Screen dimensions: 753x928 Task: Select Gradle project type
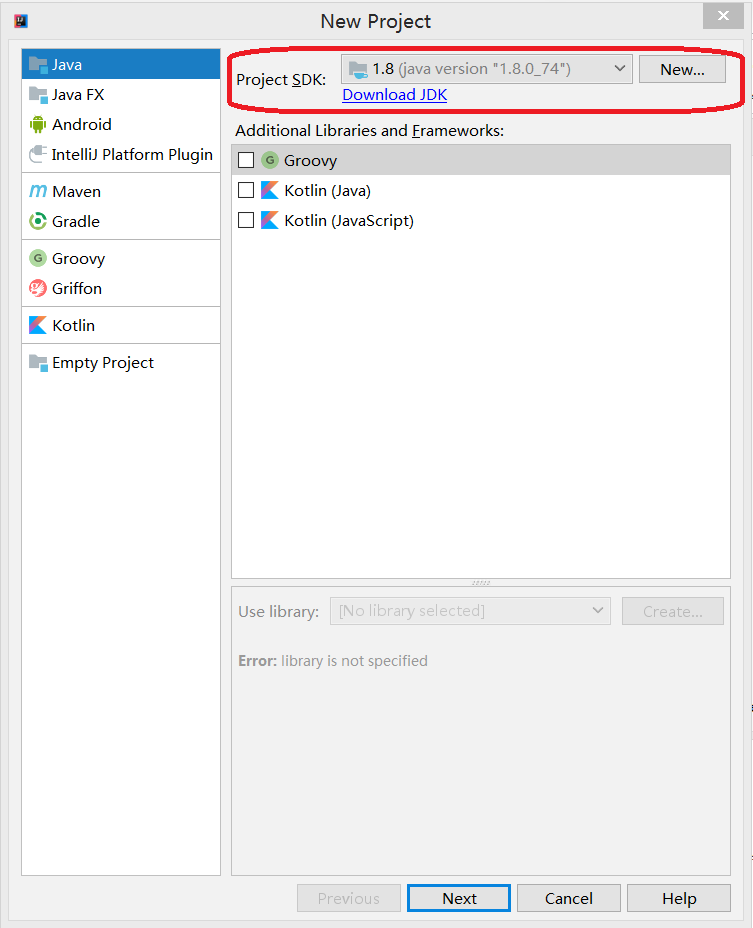pos(76,221)
